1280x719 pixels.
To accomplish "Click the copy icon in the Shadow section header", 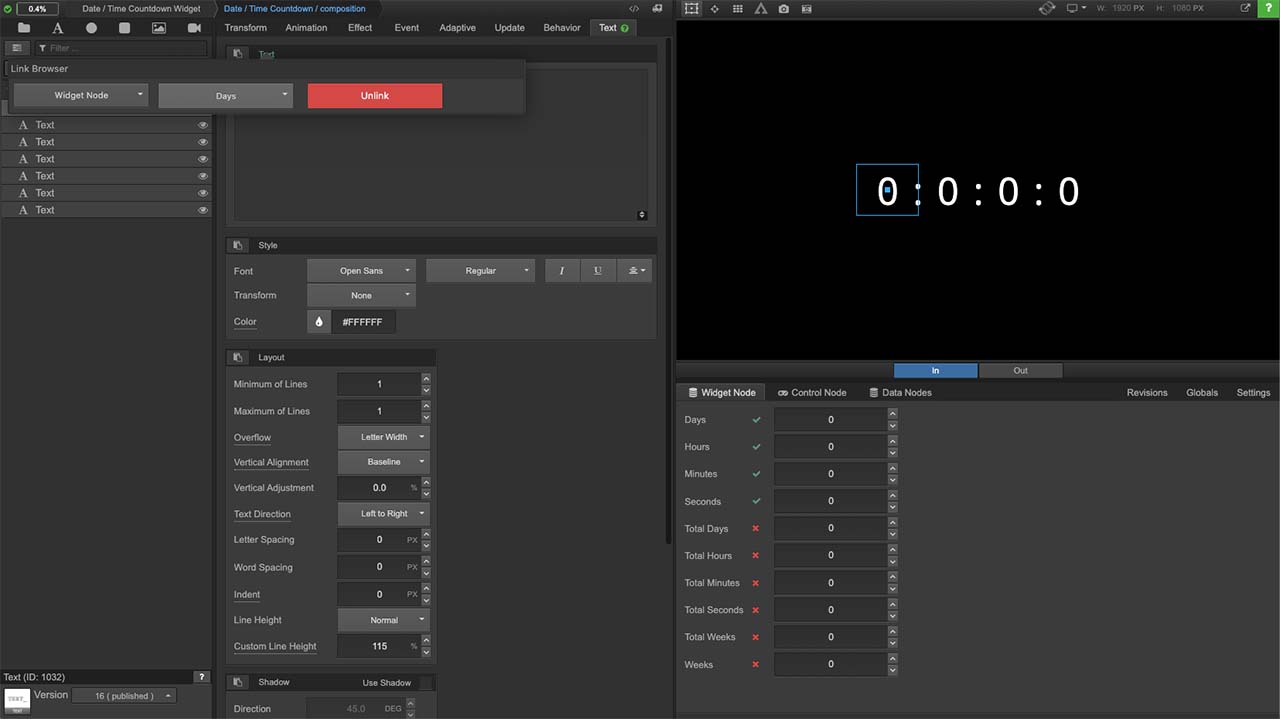I will coord(238,682).
